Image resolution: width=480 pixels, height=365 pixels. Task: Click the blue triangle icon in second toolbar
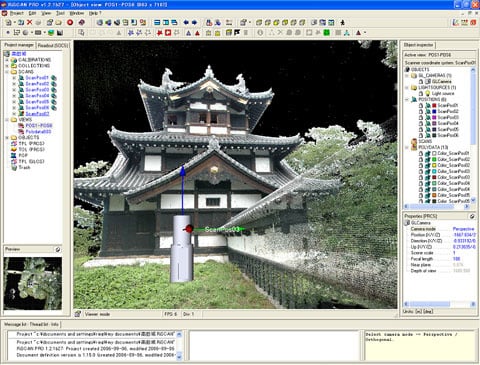coord(189,33)
